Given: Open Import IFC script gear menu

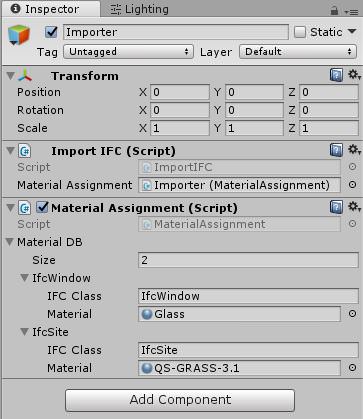Looking at the screenshot, I should click(354, 150).
